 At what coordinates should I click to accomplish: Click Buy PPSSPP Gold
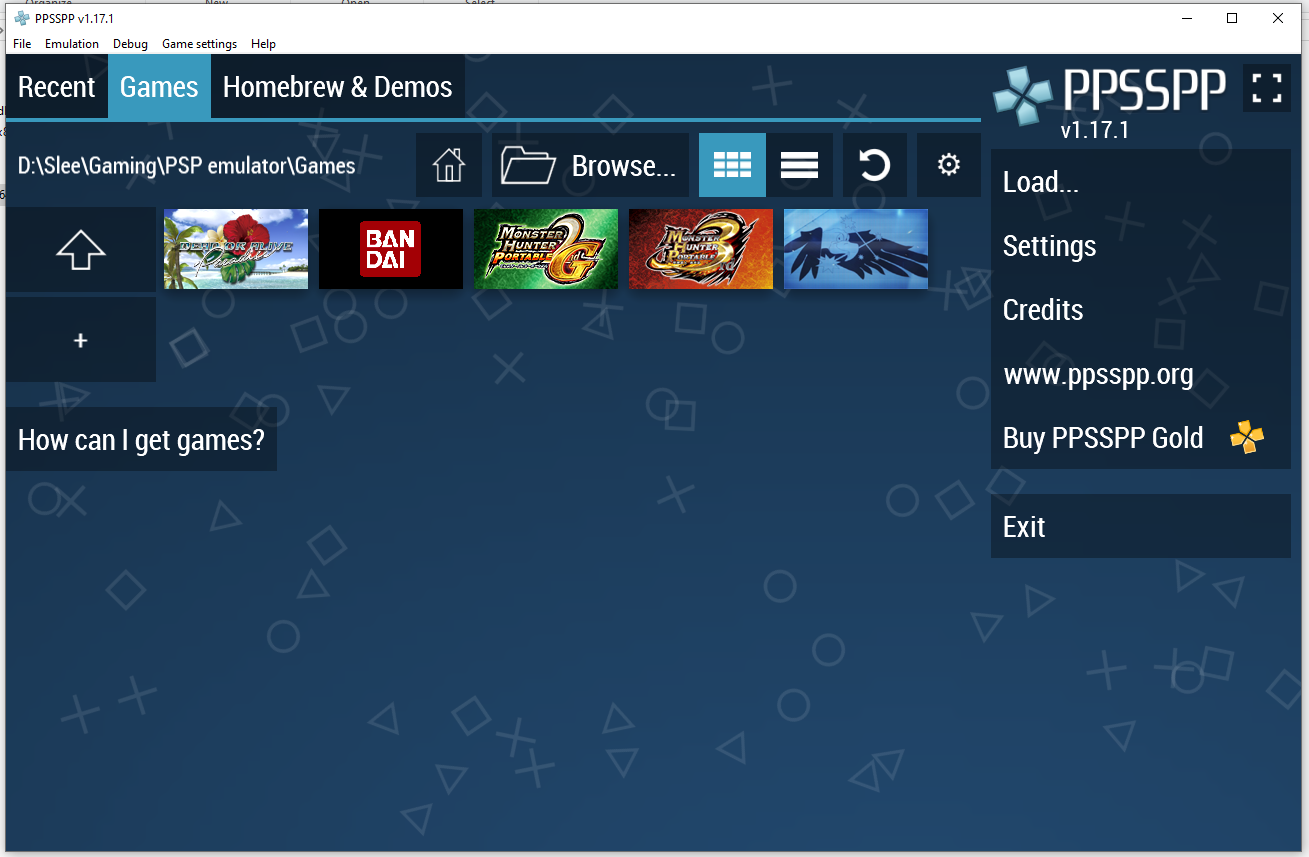[1141, 438]
